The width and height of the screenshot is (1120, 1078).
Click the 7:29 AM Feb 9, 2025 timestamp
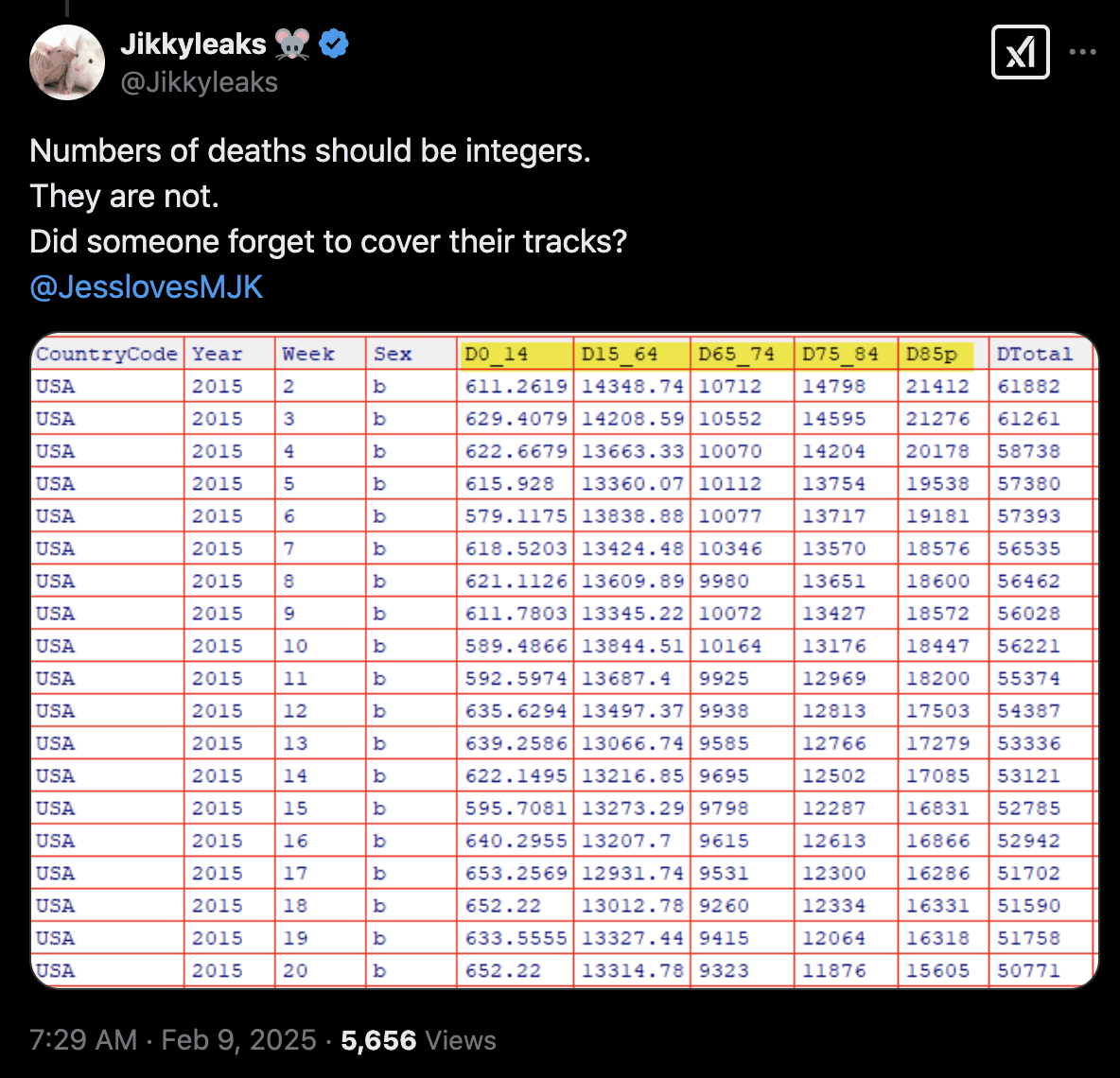[x=173, y=1040]
